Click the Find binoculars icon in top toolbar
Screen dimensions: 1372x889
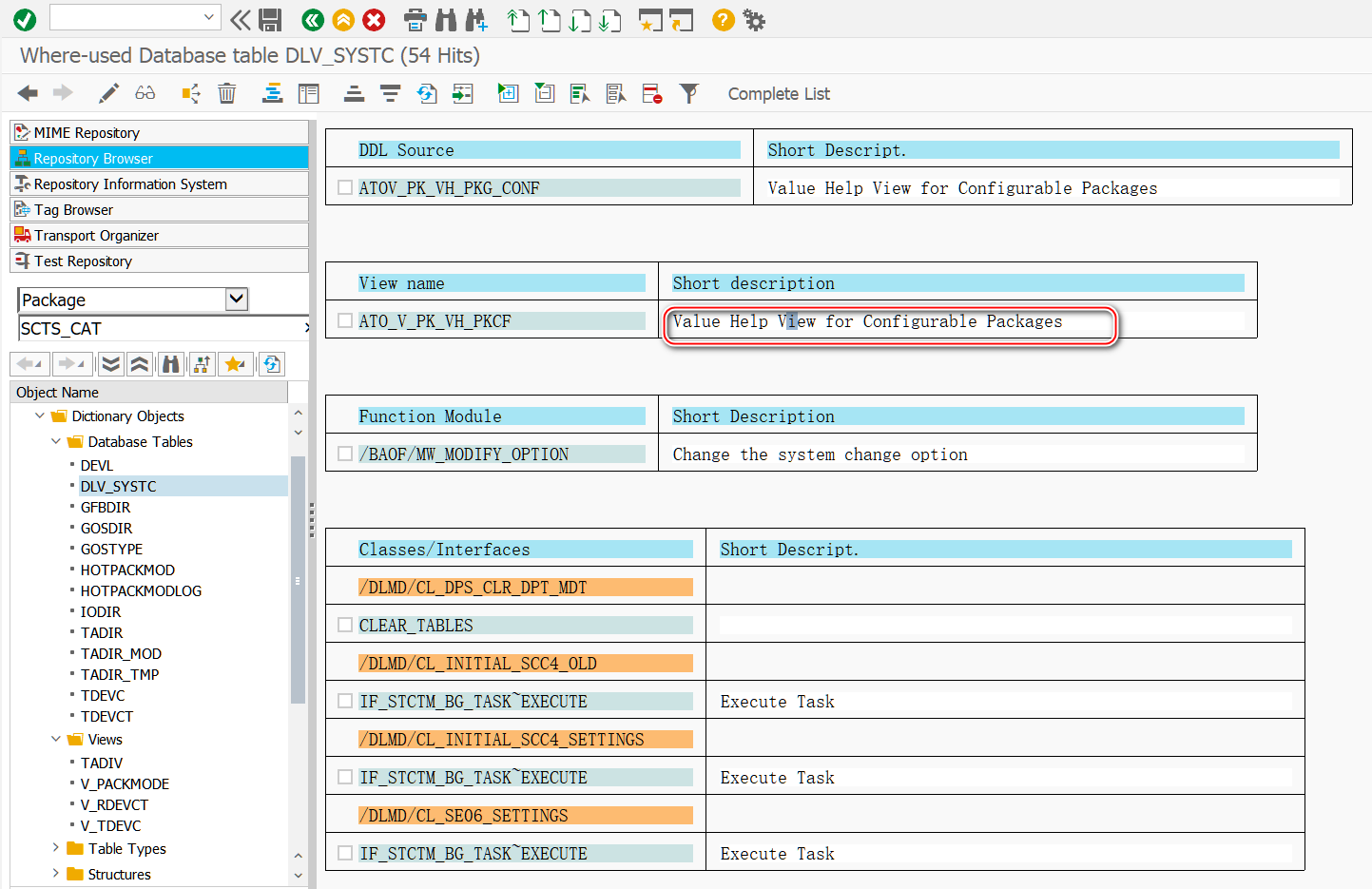446,20
